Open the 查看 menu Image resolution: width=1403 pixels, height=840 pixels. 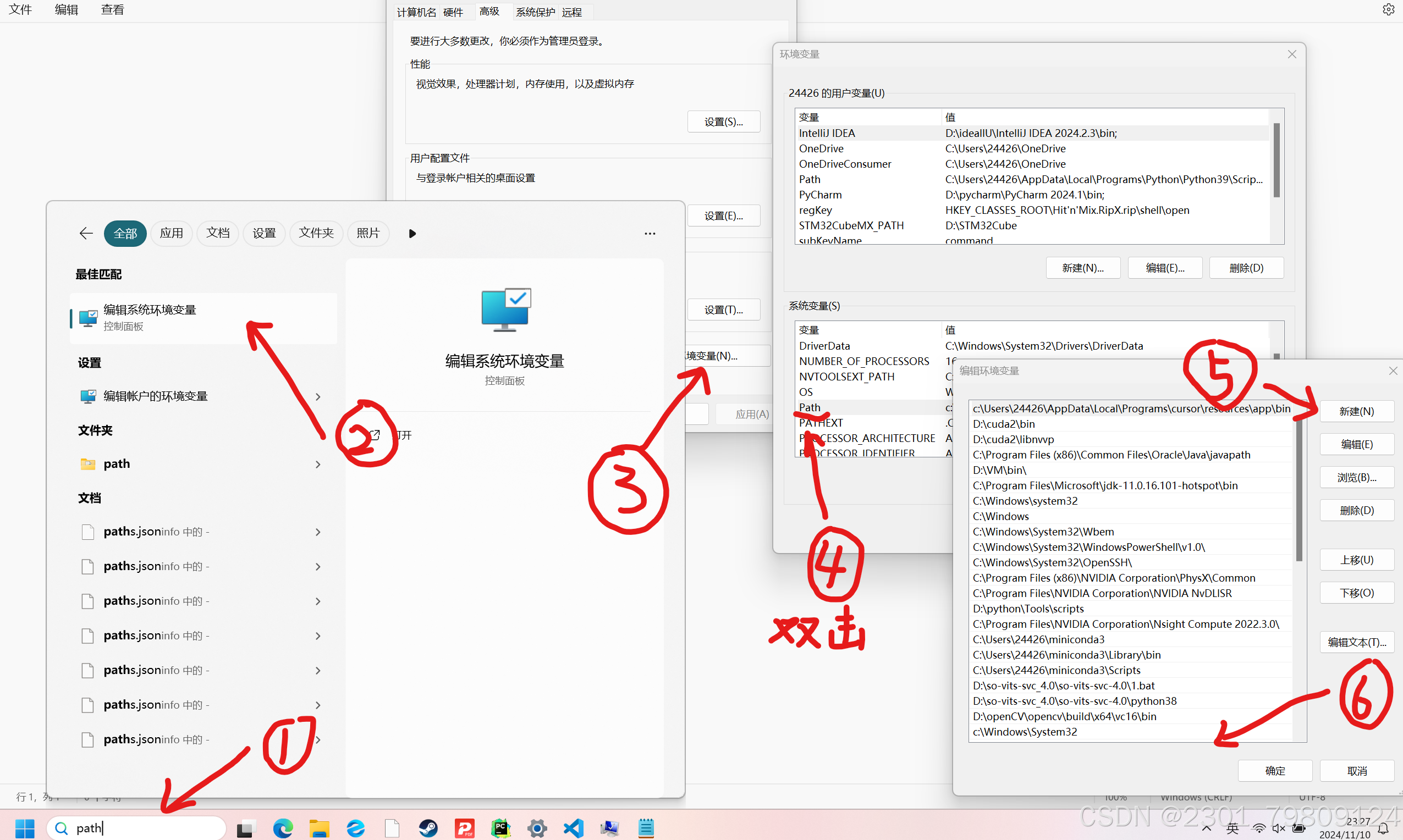click(112, 9)
